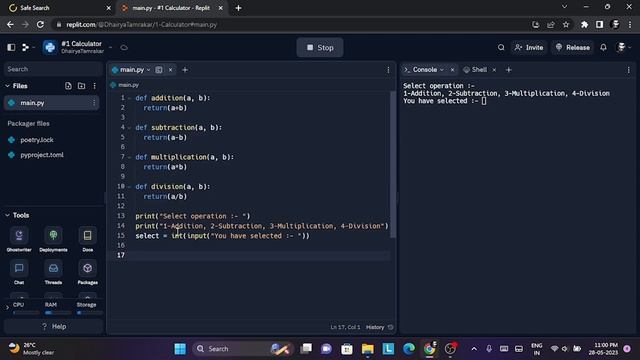Close the Shell tab
Screen dimensions: 640x360
494,70
